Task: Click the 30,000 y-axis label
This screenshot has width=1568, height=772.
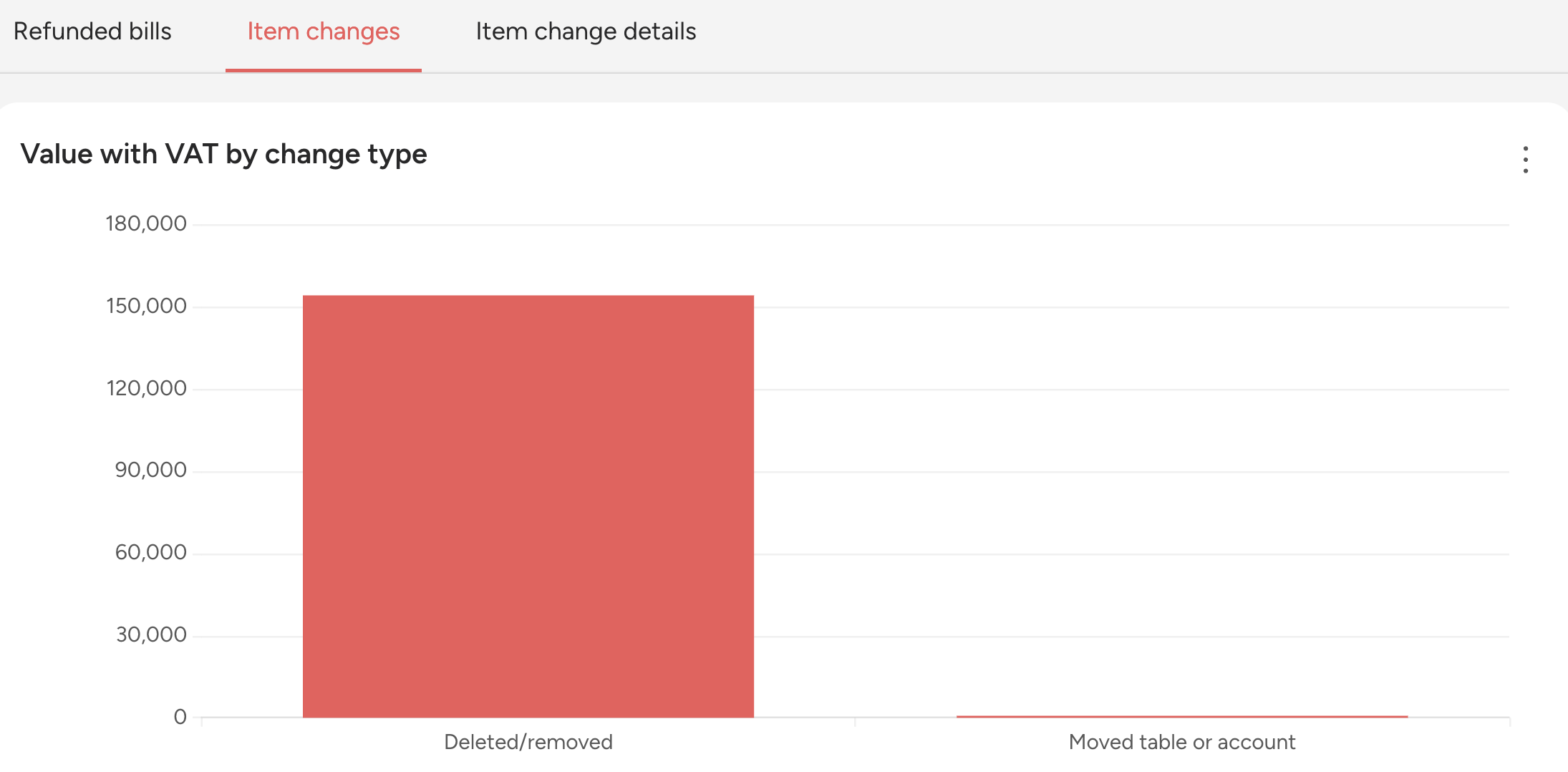Action: tap(150, 635)
